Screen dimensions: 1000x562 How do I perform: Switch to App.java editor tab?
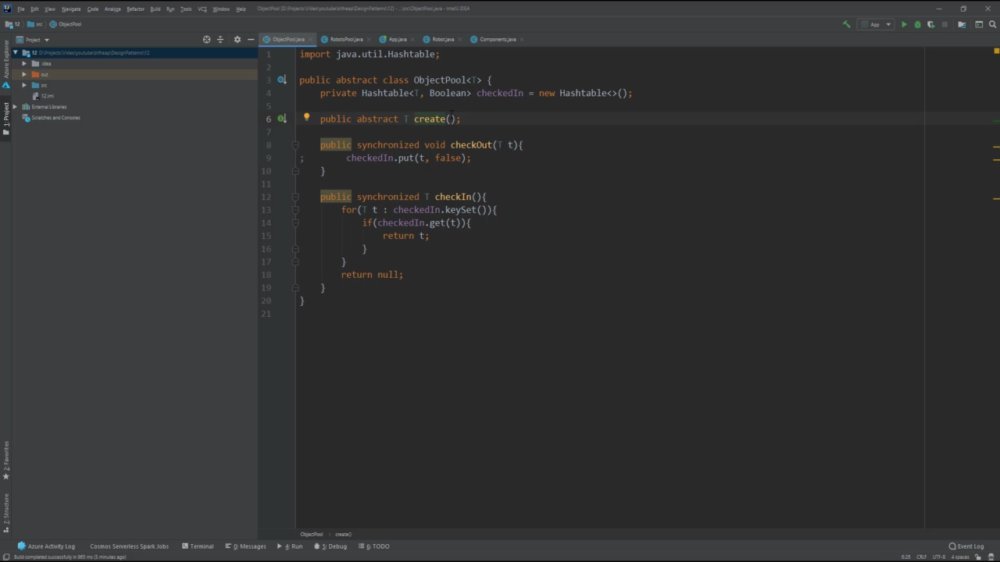395,40
